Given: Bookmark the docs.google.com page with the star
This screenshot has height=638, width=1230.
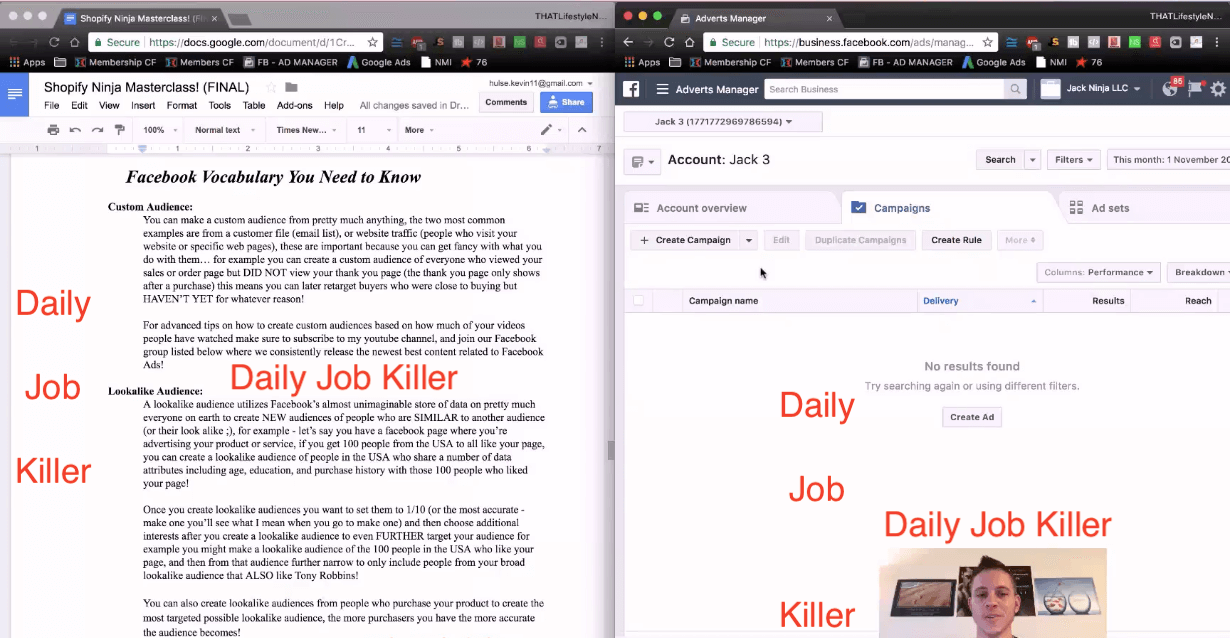Looking at the screenshot, I should [373, 42].
